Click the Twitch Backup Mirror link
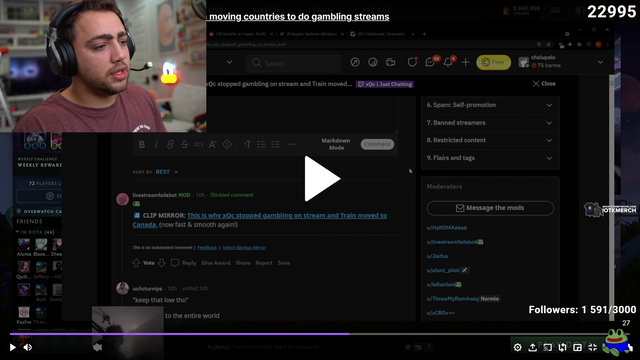The image size is (640, 360). click(x=244, y=247)
